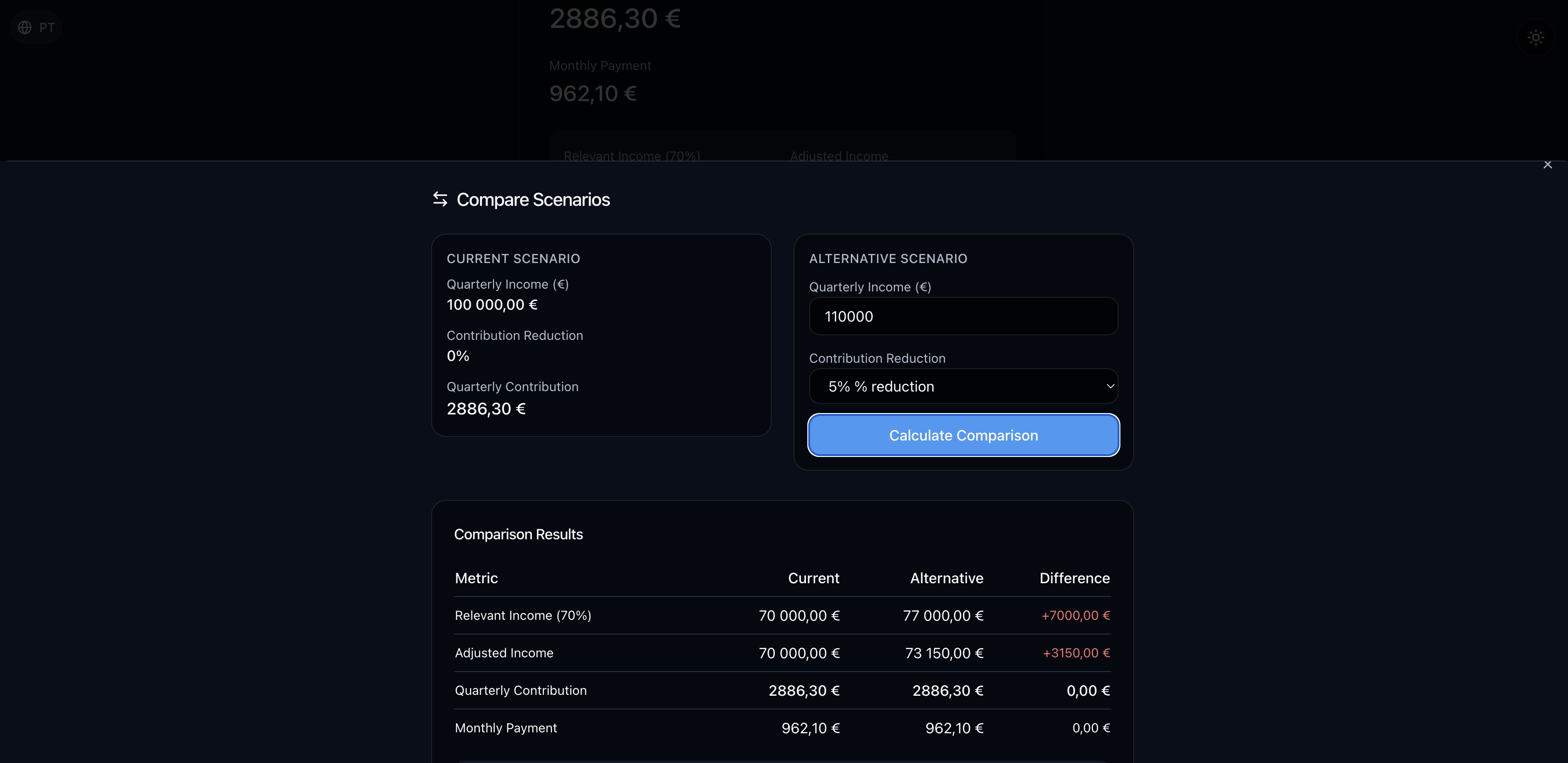Click the 2886,30 € value in Current Scenario card
The height and width of the screenshot is (763, 1568).
tap(486, 409)
